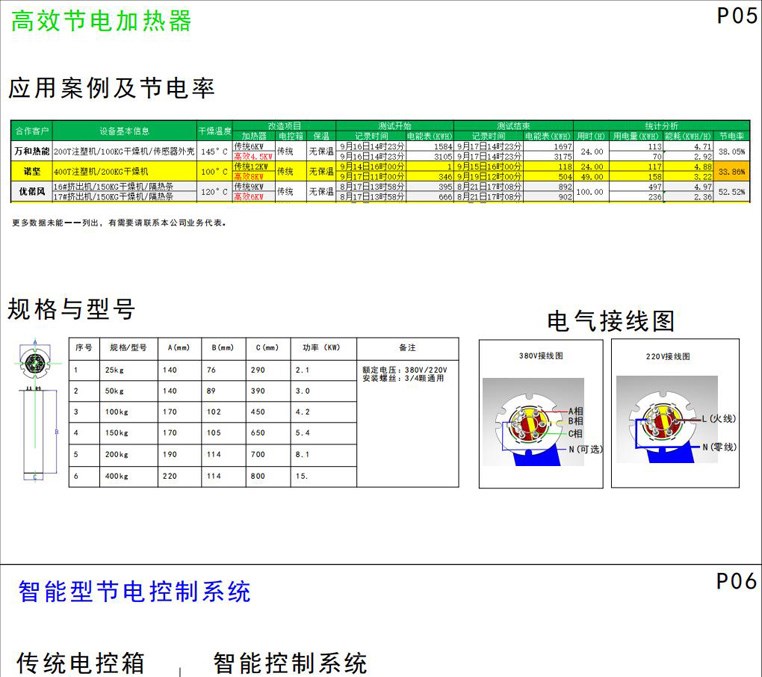Click the 干燥温度 column header
762x677 pixels.
pyautogui.click(x=214, y=131)
